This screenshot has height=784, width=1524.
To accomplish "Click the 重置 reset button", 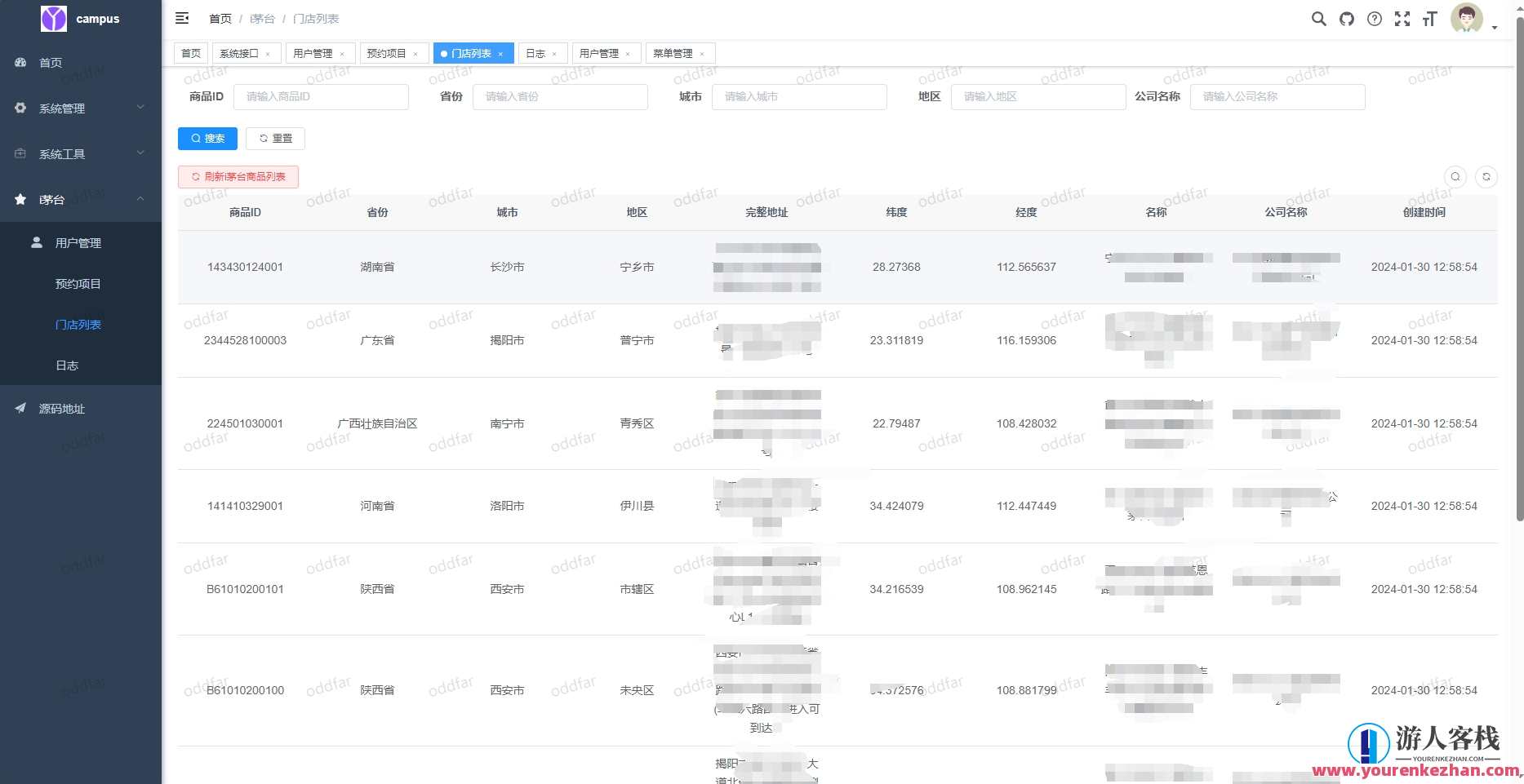I will [275, 139].
